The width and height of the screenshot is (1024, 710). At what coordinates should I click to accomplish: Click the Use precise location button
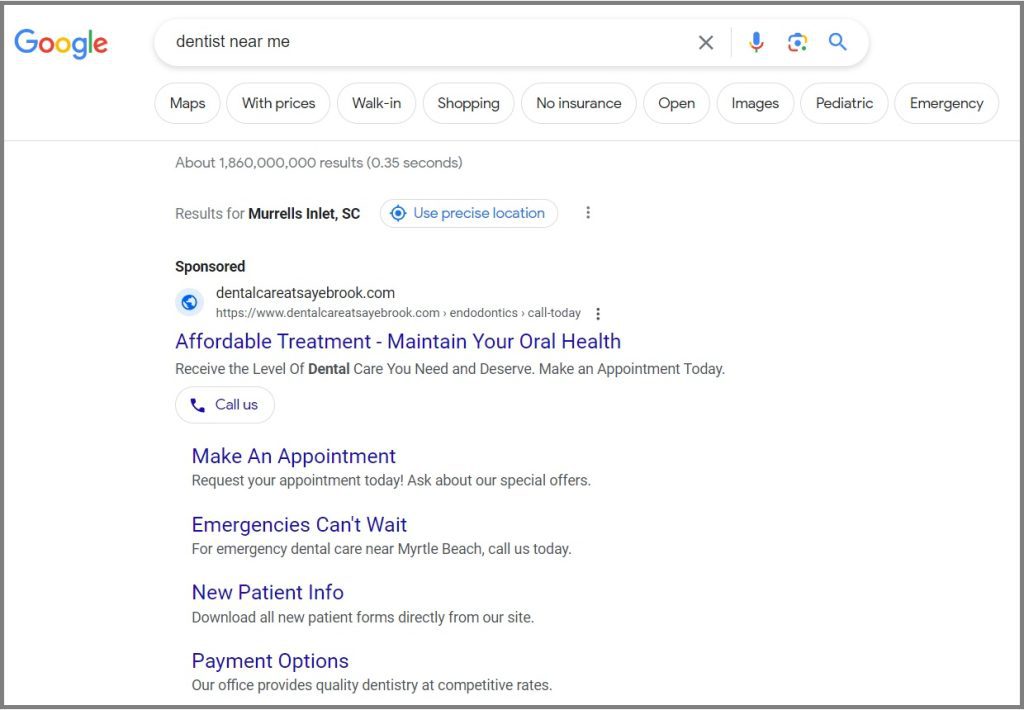(x=469, y=214)
